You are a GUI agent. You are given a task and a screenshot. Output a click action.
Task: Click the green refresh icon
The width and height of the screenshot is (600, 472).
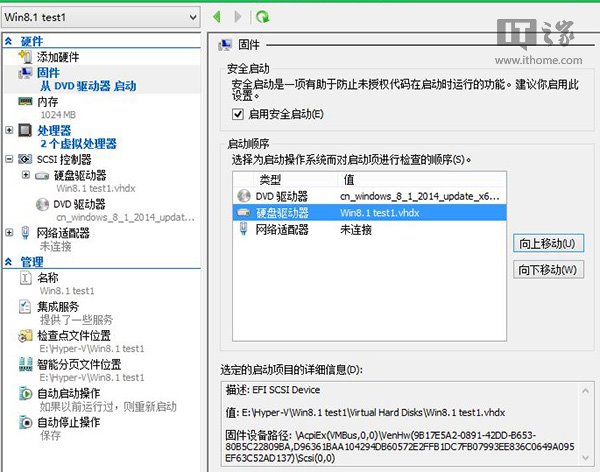(x=263, y=17)
